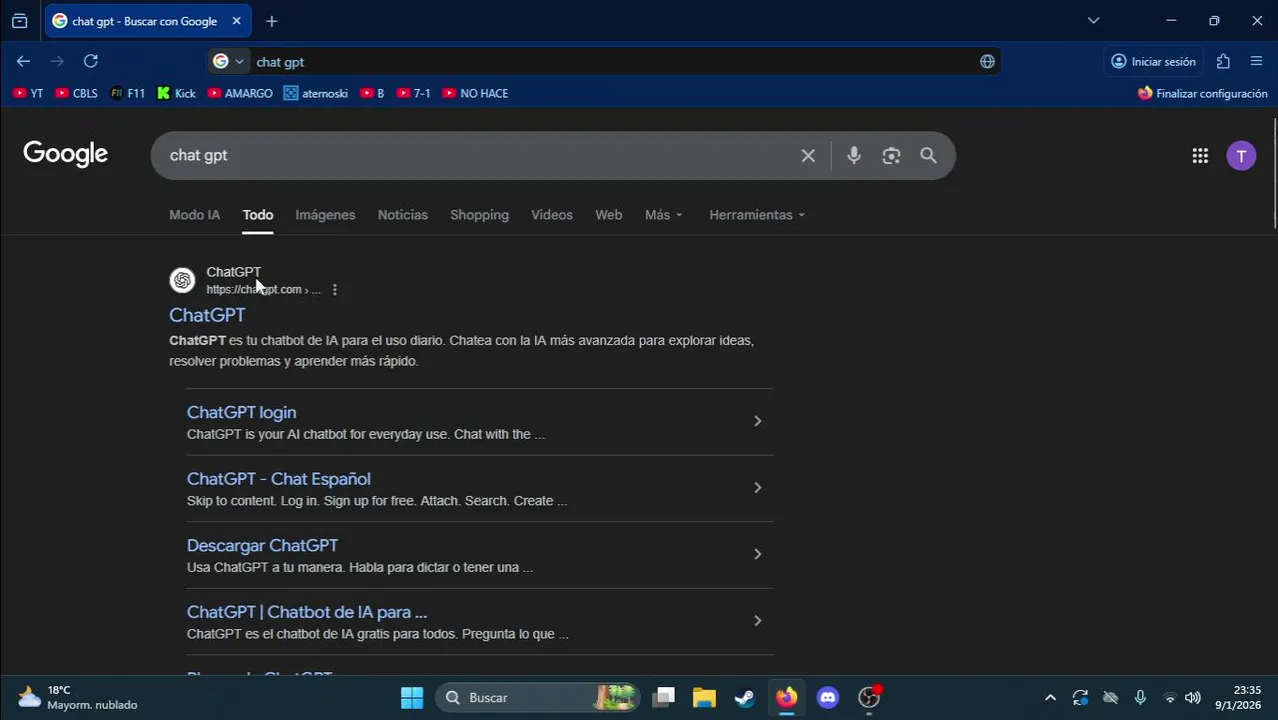Screen dimensions: 1278x720
Task: Open the main ChatGPT result title link
Action: (x=207, y=315)
